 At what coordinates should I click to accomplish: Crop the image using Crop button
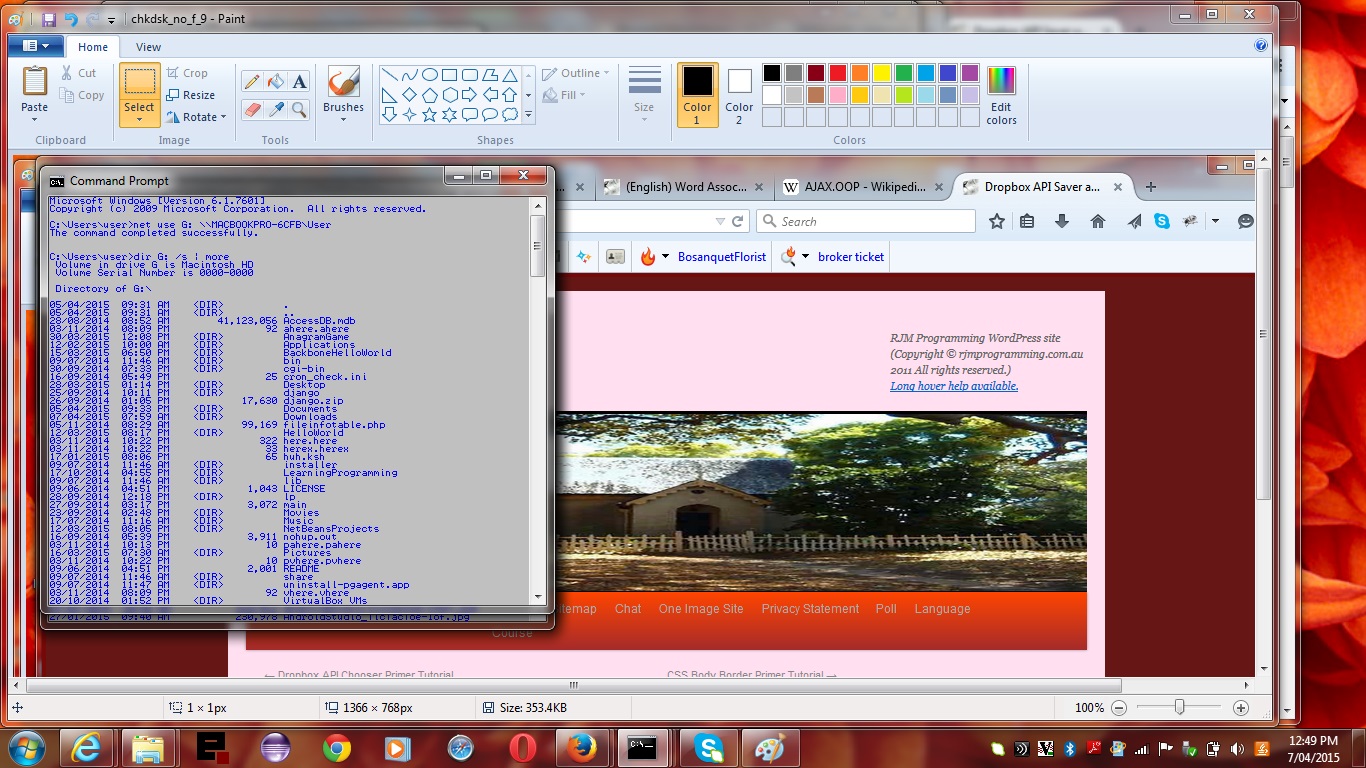click(187, 73)
